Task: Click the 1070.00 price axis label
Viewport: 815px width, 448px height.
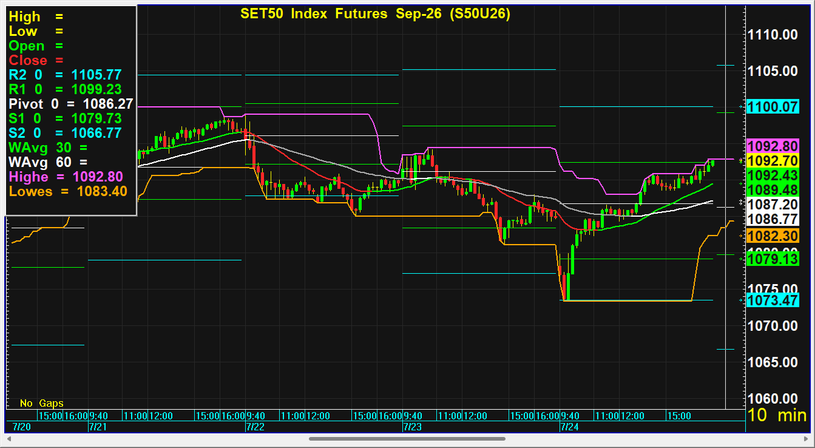Action: (x=772, y=326)
